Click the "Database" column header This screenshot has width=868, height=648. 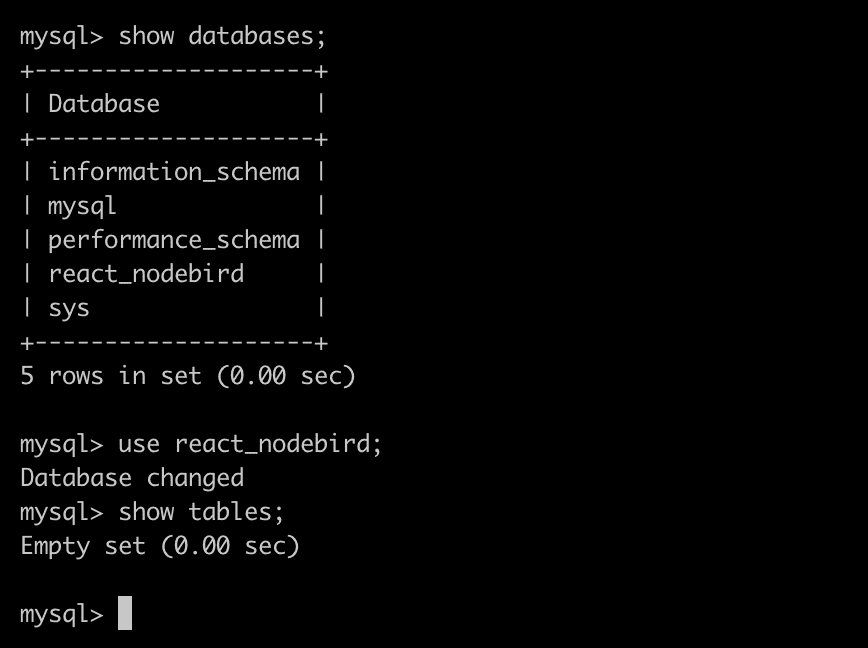pos(104,104)
